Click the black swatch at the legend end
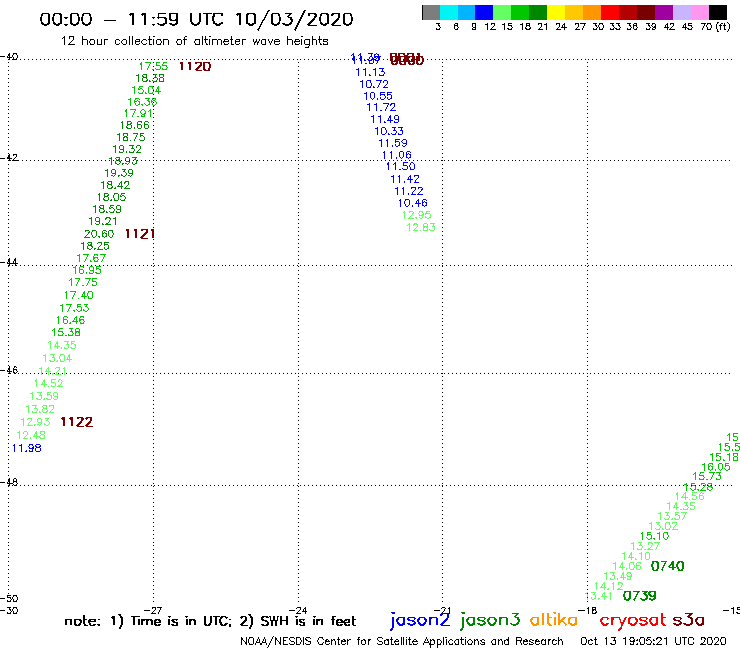This screenshot has width=740, height=650. coord(717,12)
